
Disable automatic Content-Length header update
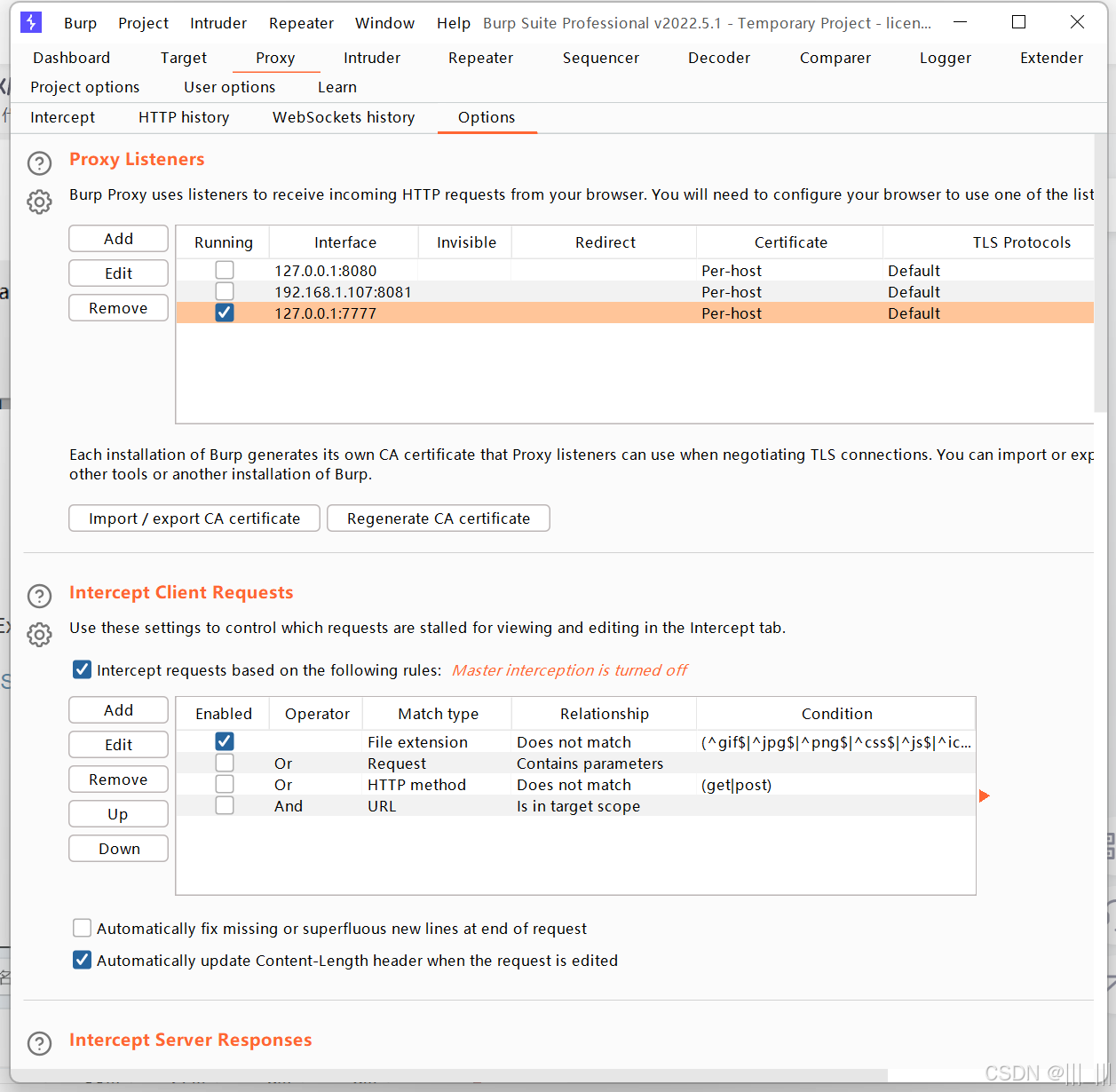click(82, 960)
